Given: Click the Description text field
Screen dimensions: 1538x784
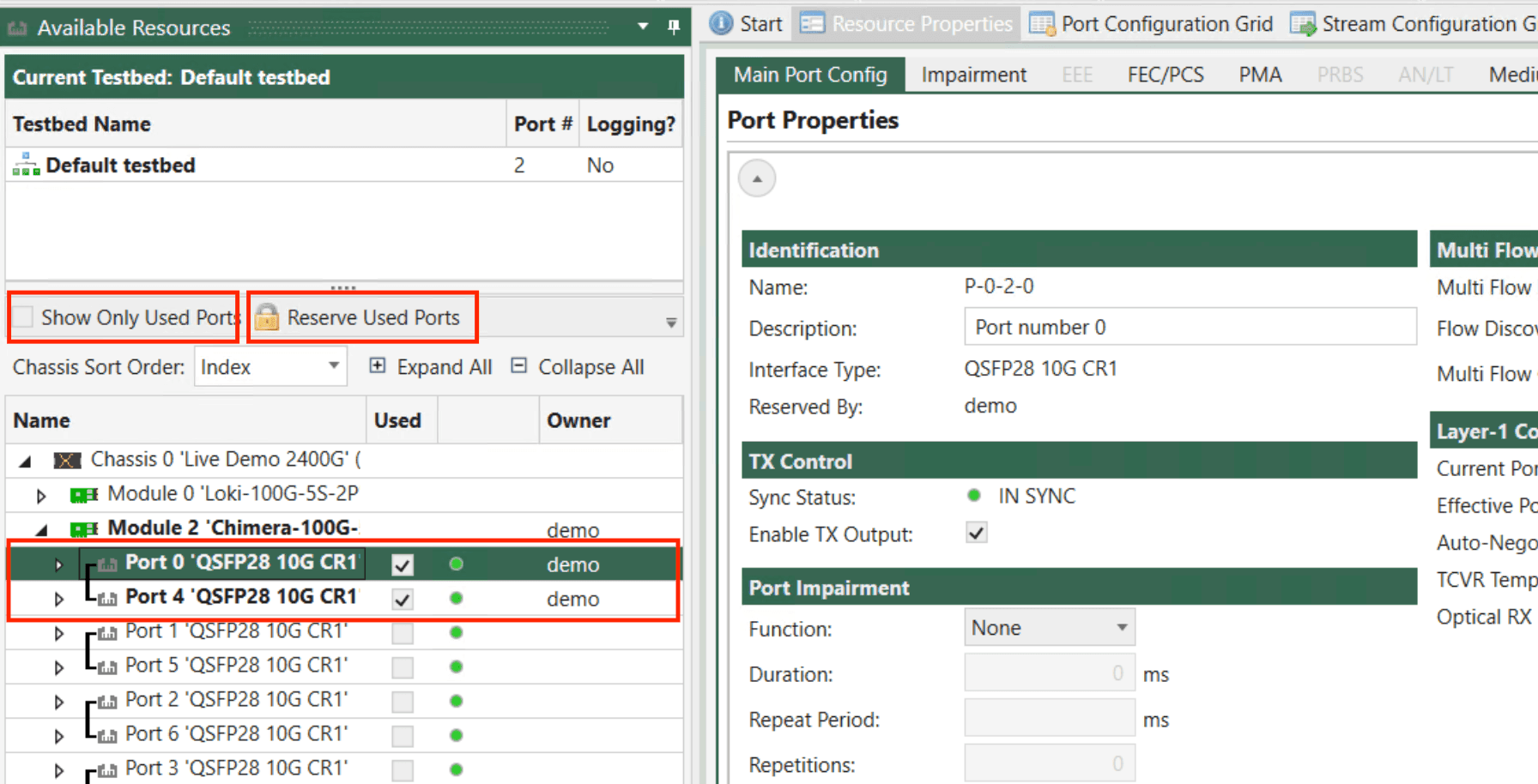Looking at the screenshot, I should tap(1189, 328).
